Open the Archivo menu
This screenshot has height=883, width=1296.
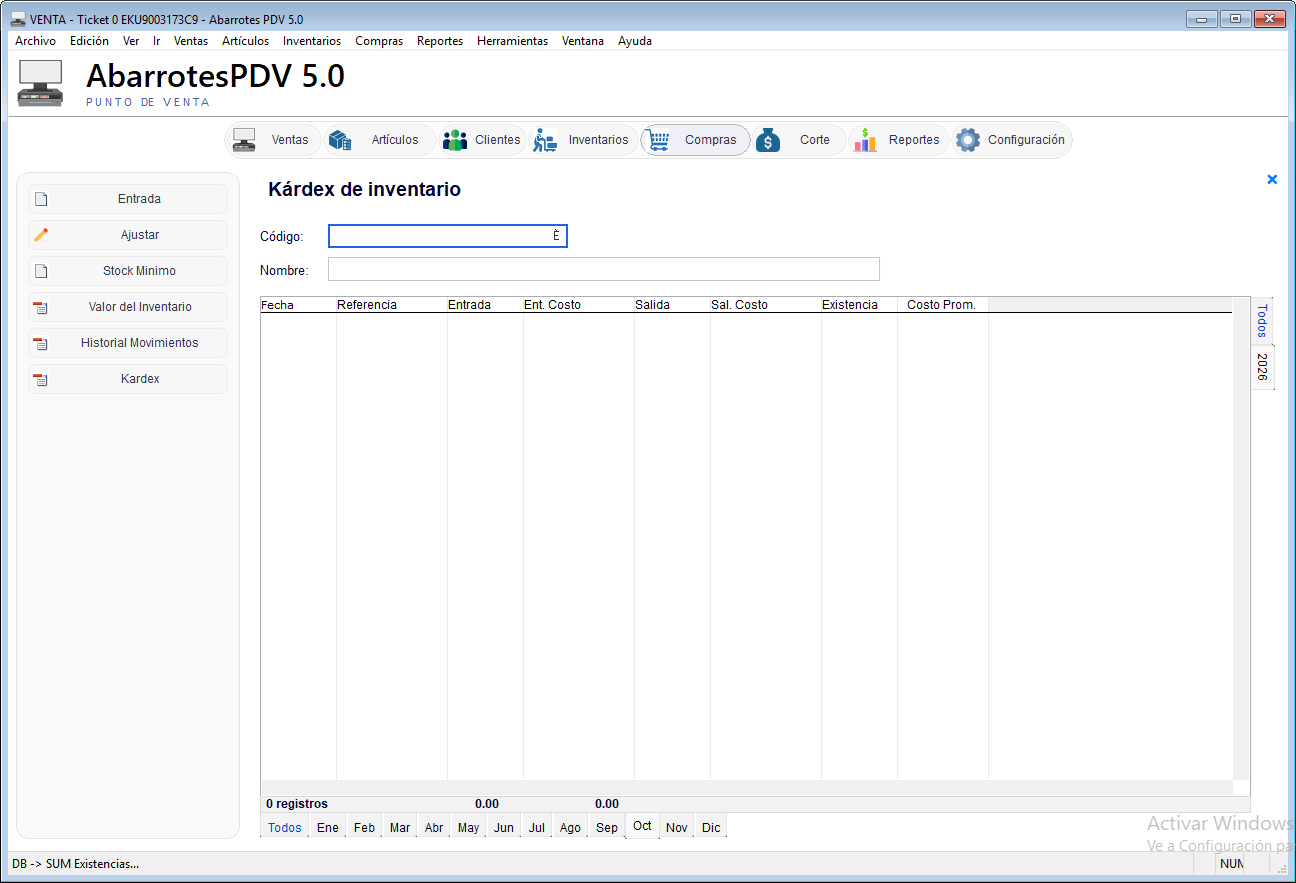coord(35,41)
